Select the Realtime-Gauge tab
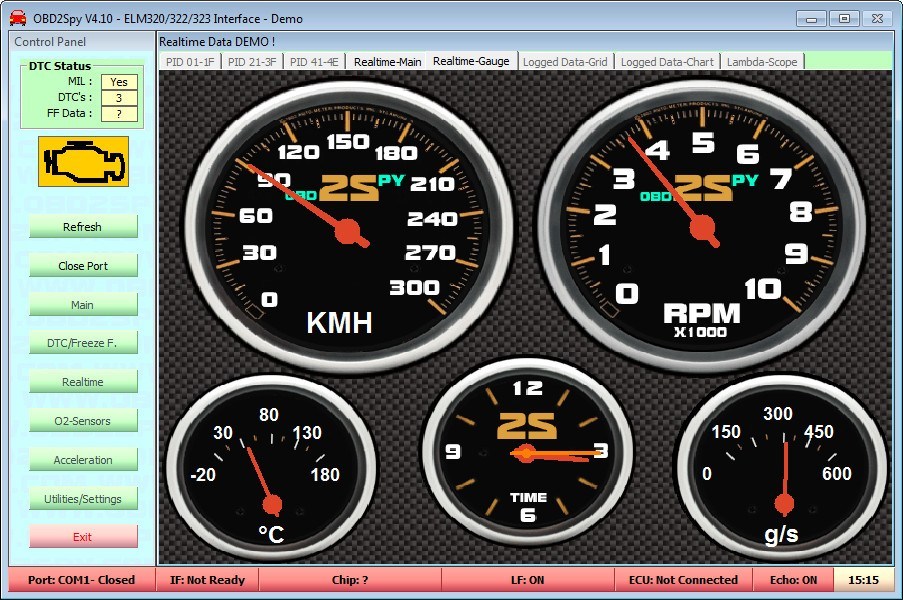Viewport: 903px width, 600px height. tap(472, 61)
